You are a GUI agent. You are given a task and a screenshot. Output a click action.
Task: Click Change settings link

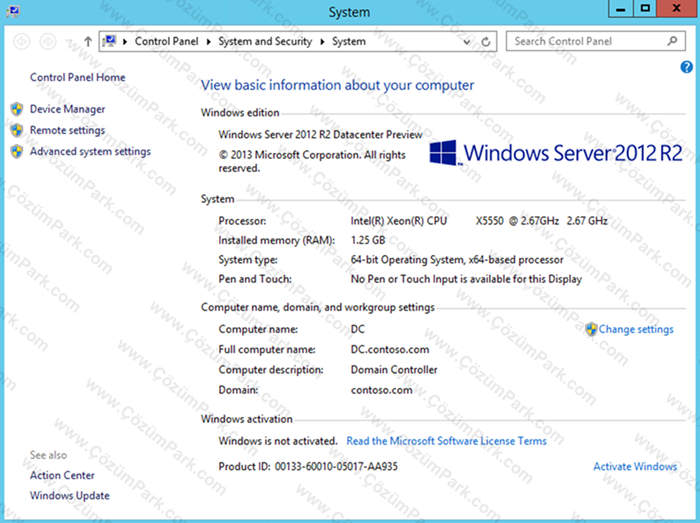pyautogui.click(x=636, y=329)
